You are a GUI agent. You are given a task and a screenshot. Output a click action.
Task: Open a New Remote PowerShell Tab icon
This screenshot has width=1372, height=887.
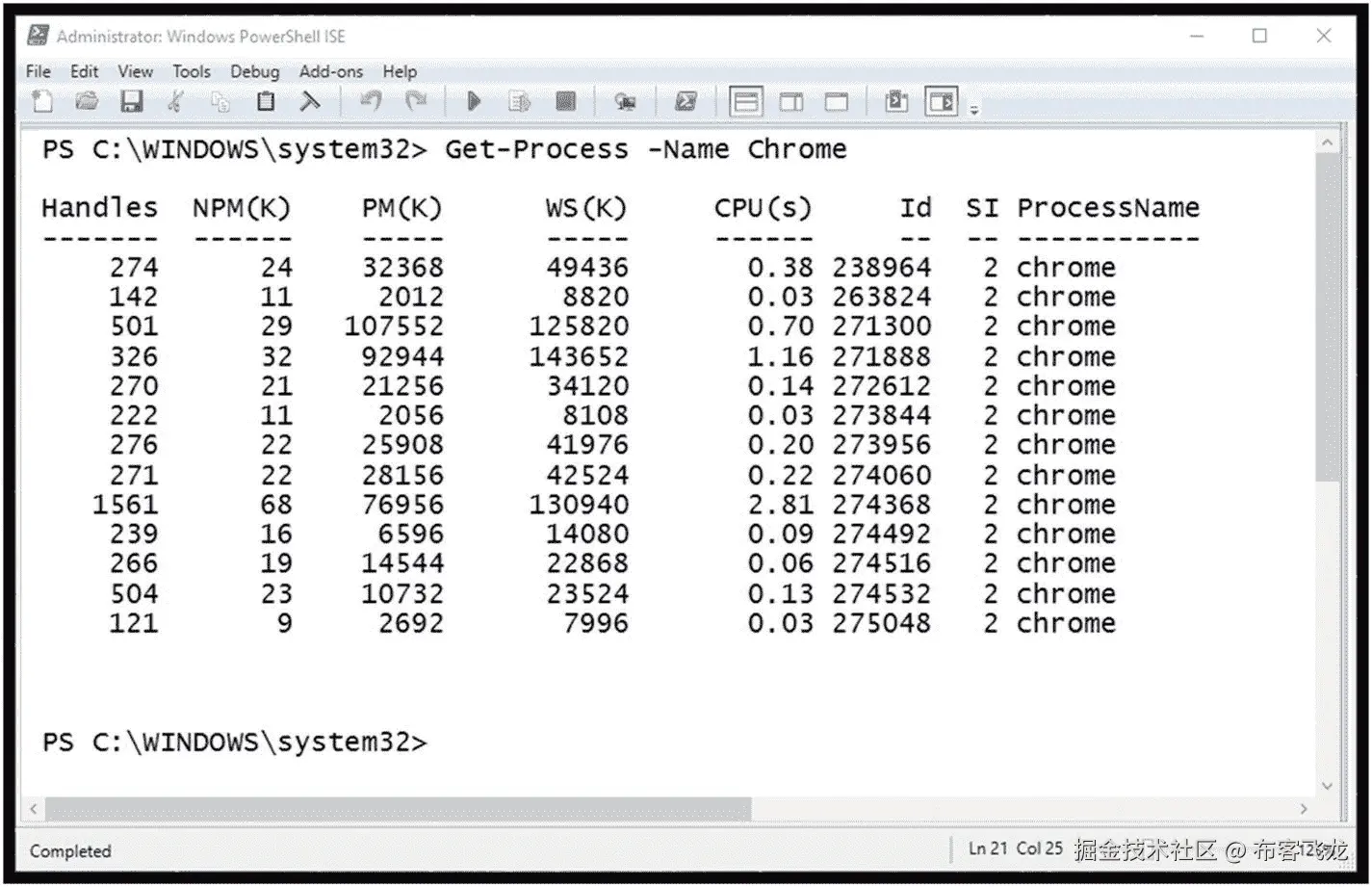coord(626,101)
